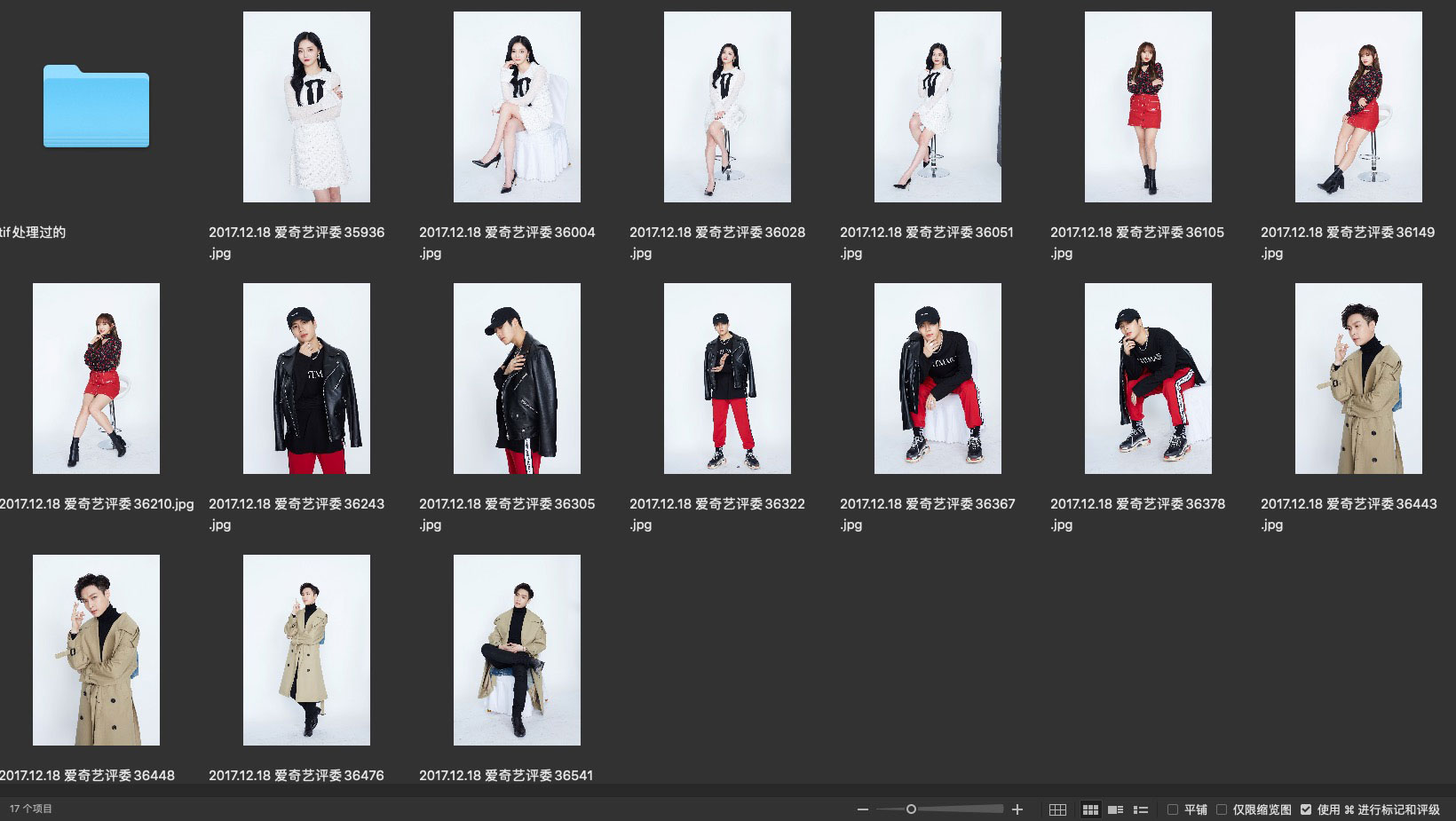Select thumbnail 爱奇艺评委 36476
This screenshot has height=821, width=1456.
(x=306, y=650)
